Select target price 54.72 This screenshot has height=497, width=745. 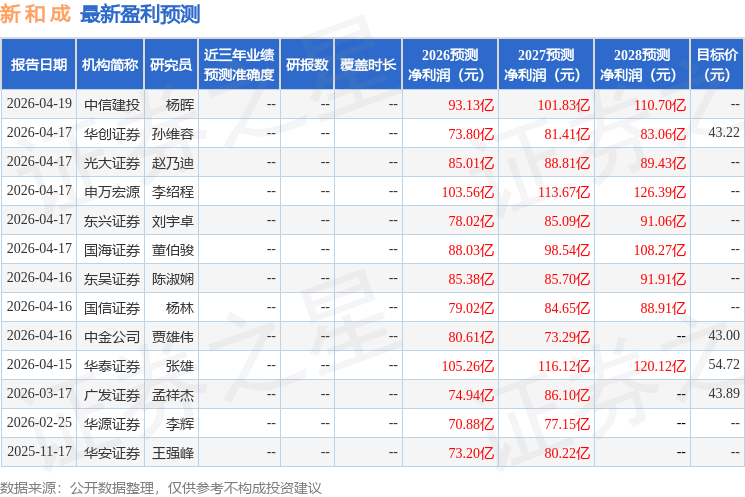coord(724,364)
